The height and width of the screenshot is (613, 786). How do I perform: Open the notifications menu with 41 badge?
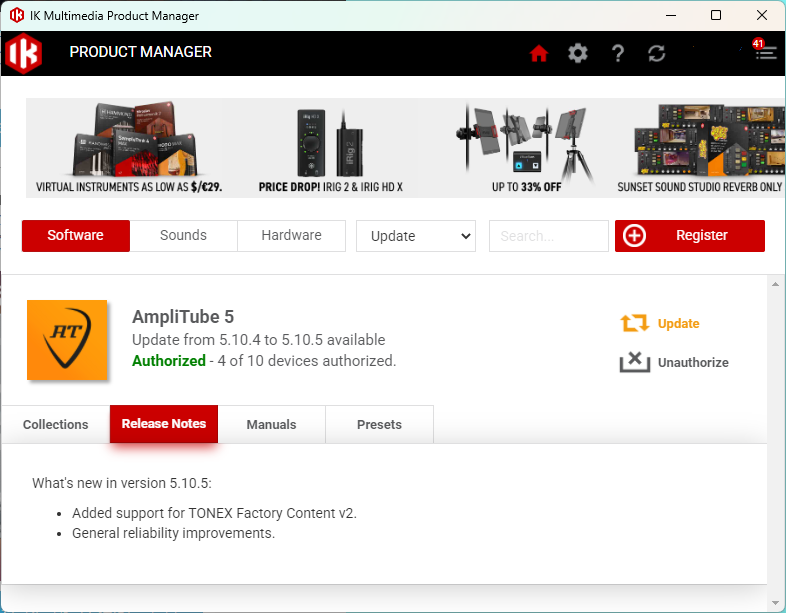765,52
